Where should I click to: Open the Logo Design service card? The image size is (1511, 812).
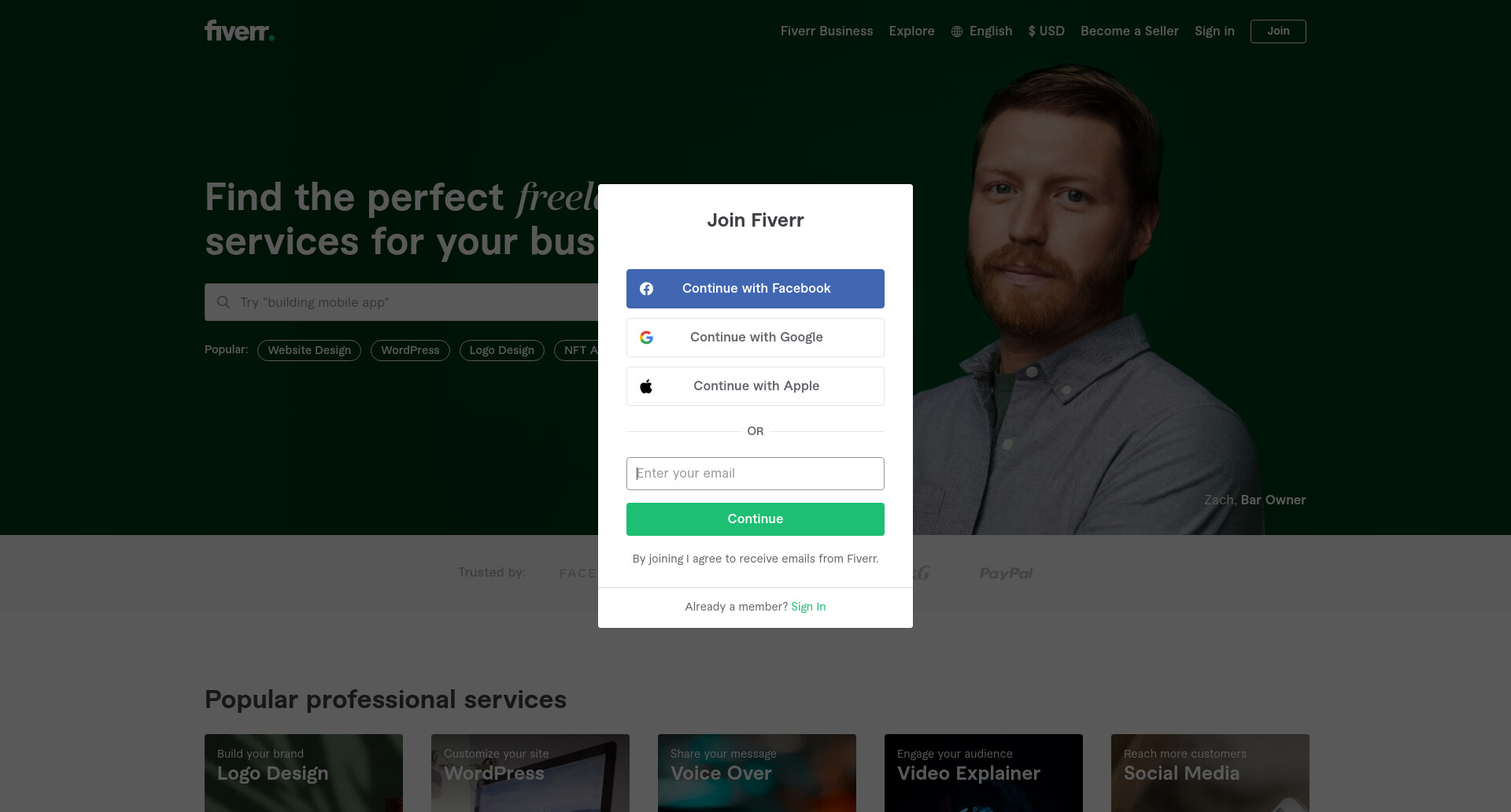[x=304, y=773]
